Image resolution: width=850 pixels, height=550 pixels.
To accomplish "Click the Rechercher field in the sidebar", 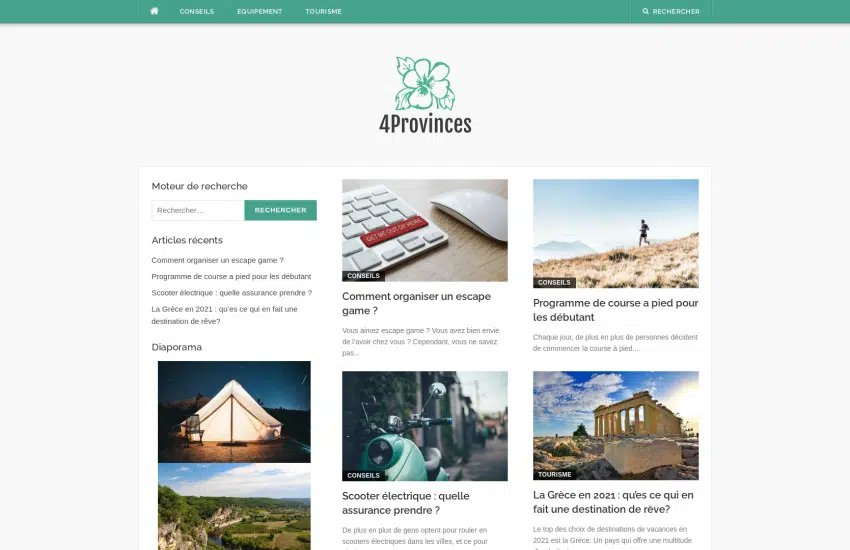I will (x=198, y=210).
